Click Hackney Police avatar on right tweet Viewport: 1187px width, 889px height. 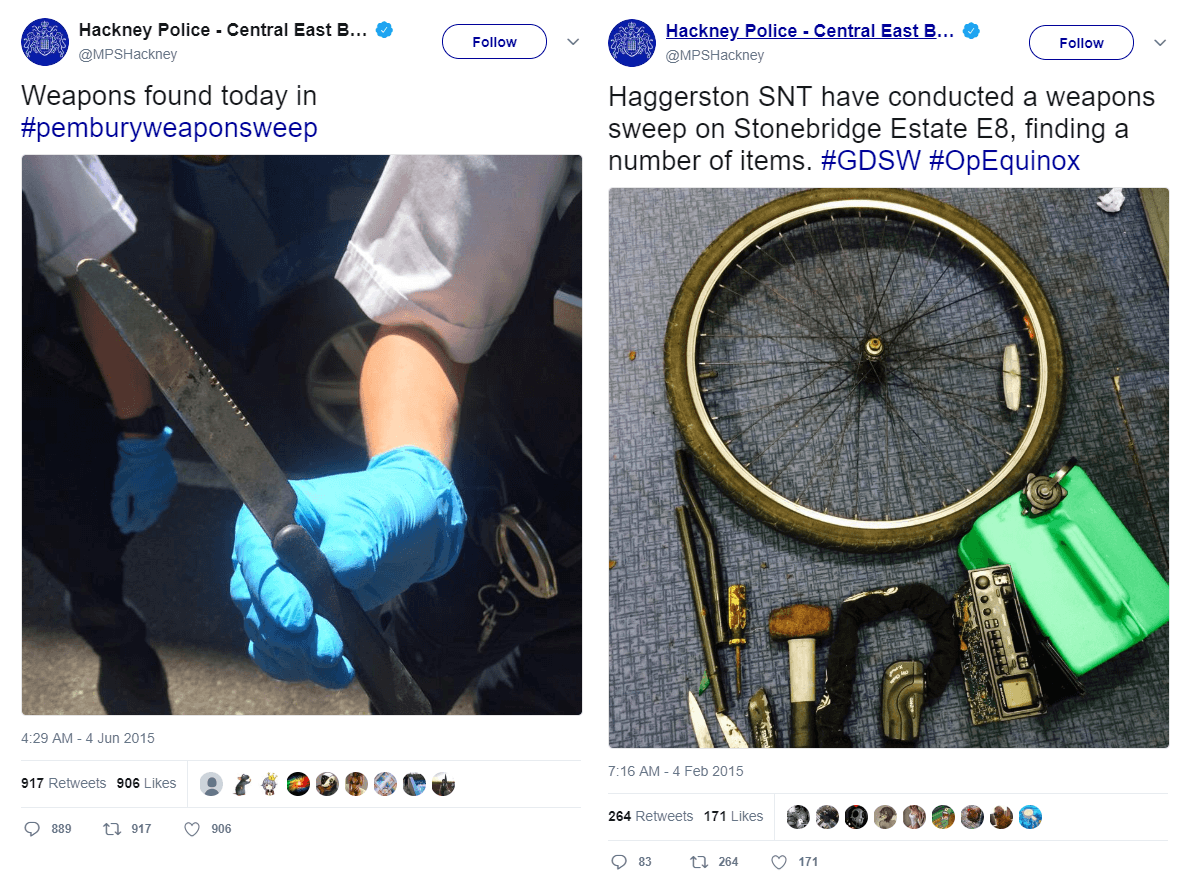[x=631, y=42]
